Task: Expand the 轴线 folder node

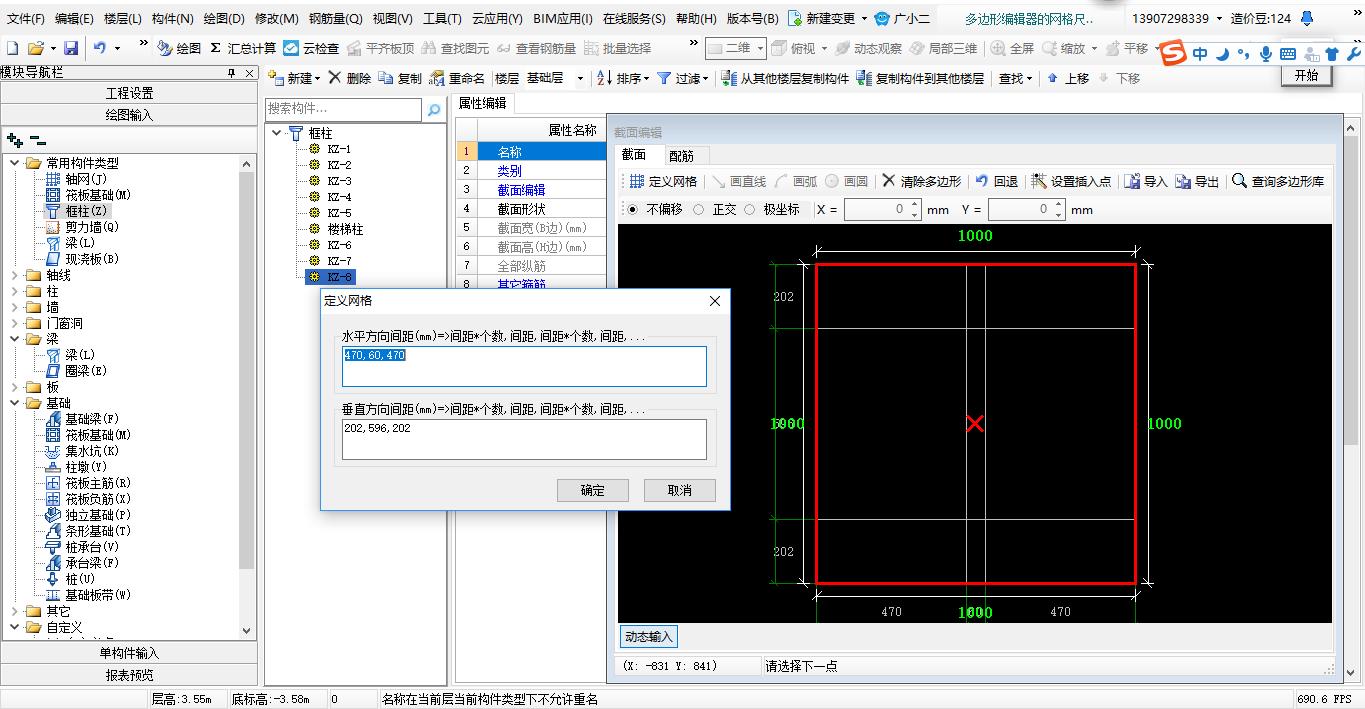Action: coord(15,275)
